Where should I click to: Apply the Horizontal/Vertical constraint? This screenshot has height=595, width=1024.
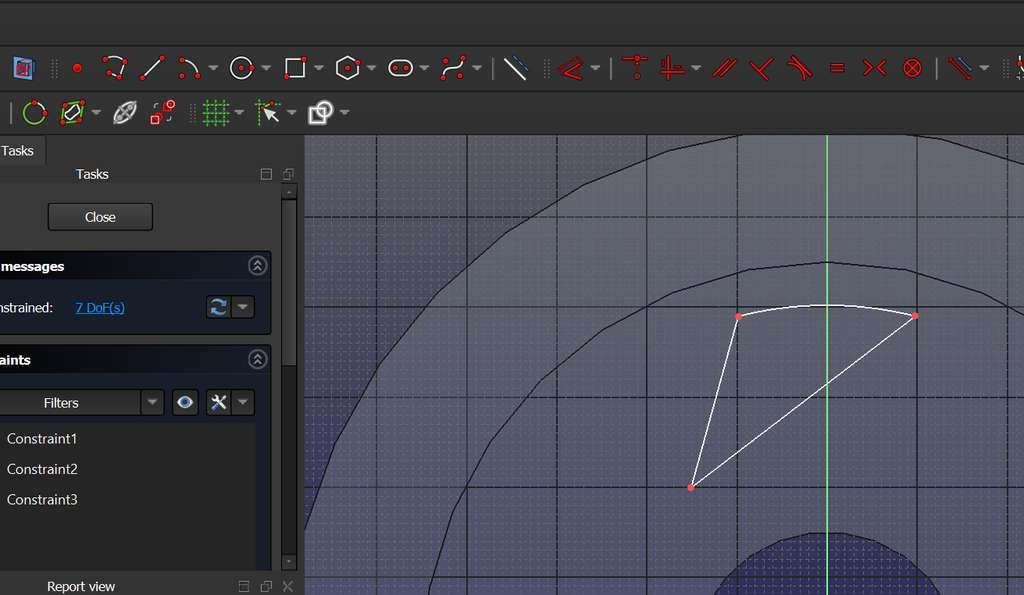point(672,68)
